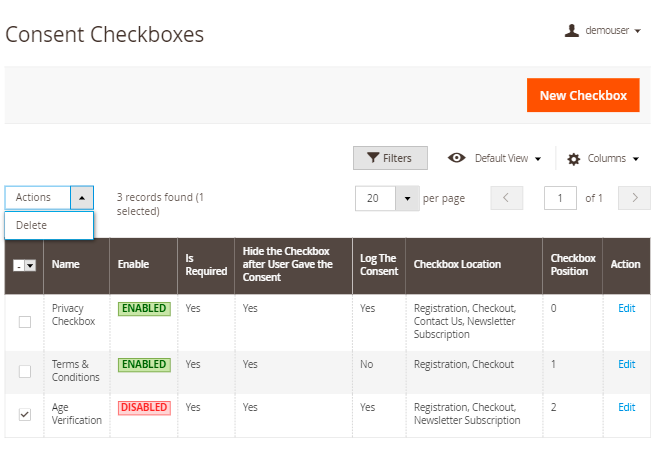Sort by the Checkbox Position column header
The height and width of the screenshot is (459, 664).
(x=572, y=265)
